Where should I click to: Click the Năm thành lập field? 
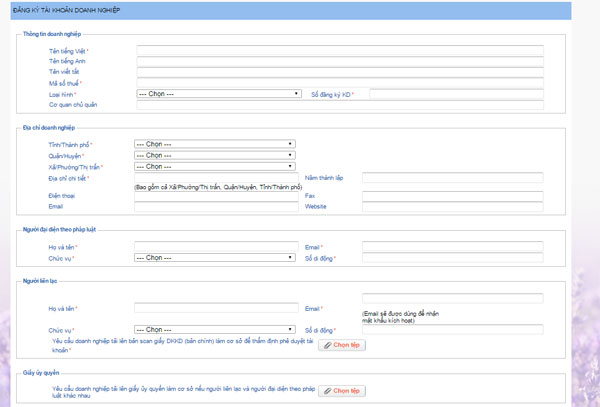(x=453, y=177)
